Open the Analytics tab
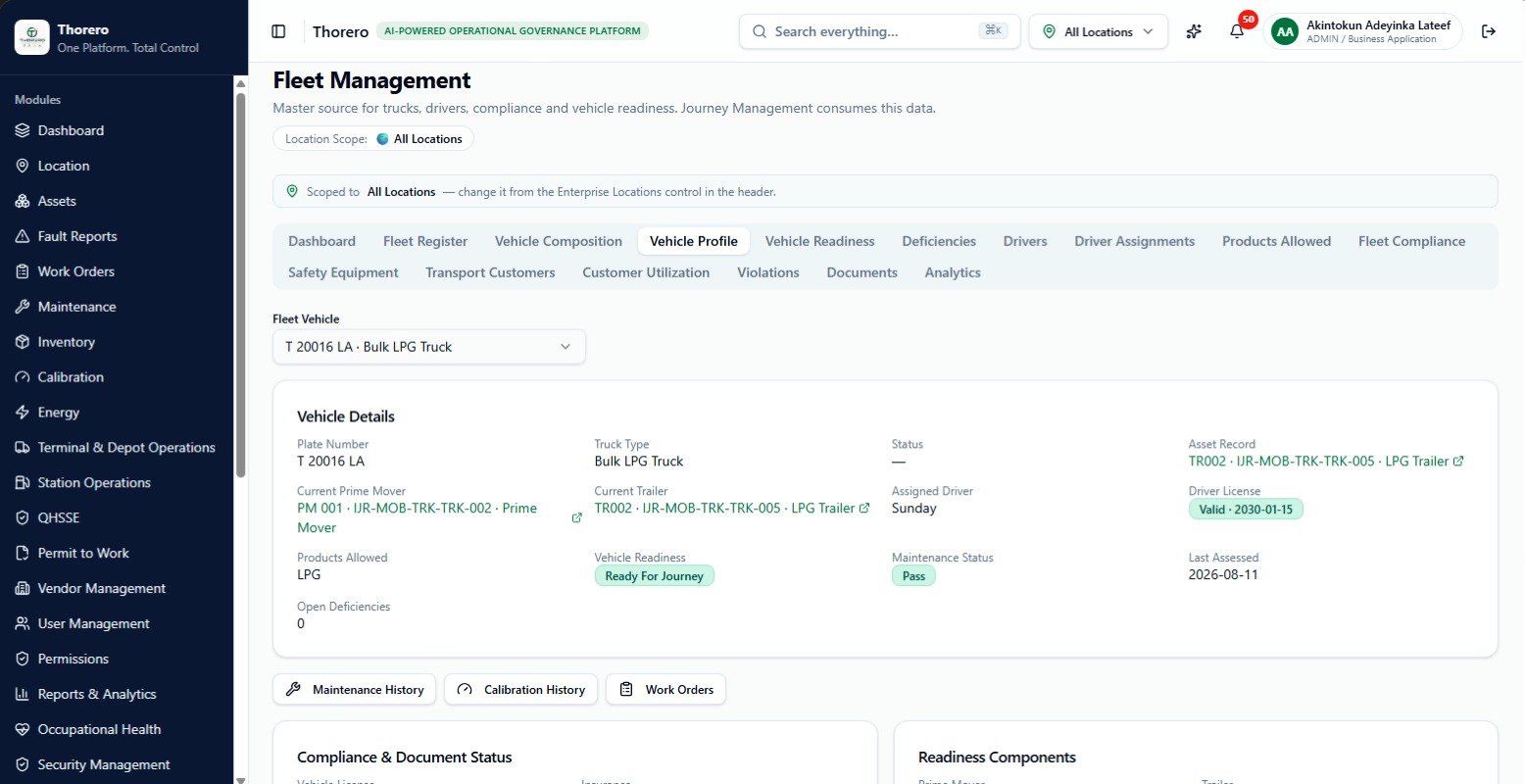This screenshot has width=1525, height=784. (953, 272)
